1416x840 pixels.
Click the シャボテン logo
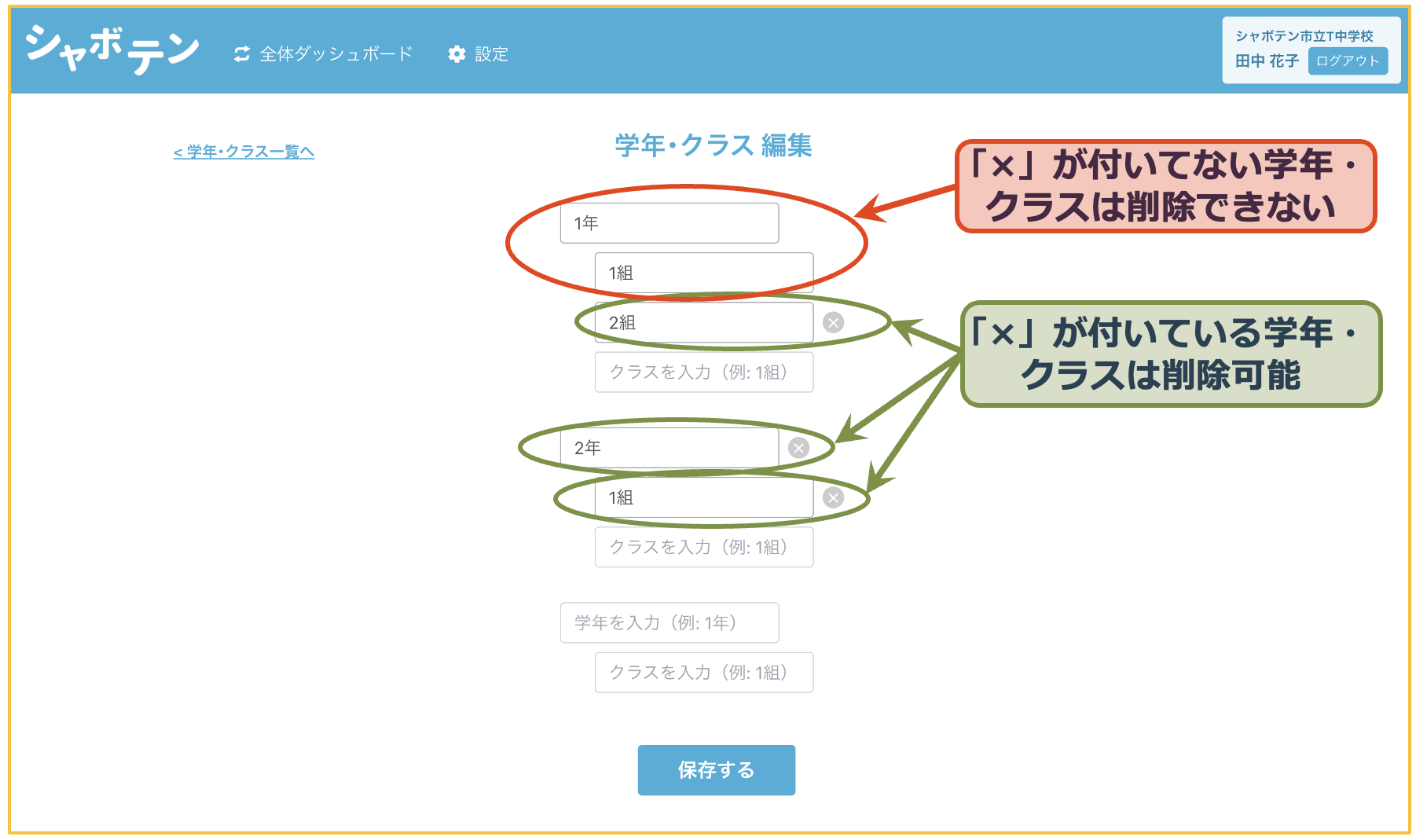[x=112, y=49]
